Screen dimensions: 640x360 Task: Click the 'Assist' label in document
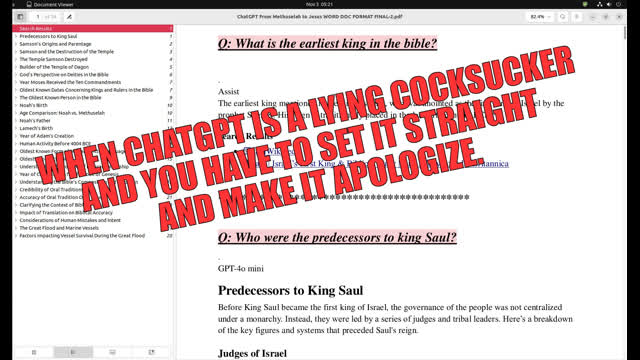tap(229, 91)
